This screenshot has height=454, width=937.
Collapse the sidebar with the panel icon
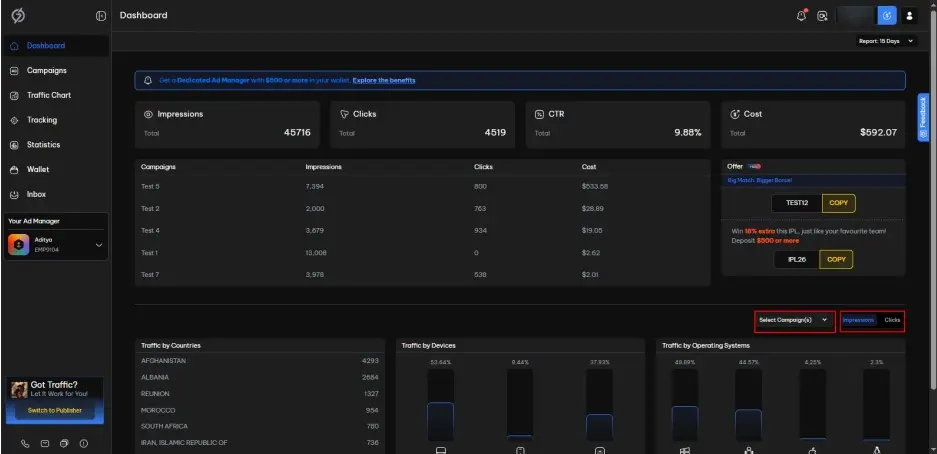pos(101,16)
